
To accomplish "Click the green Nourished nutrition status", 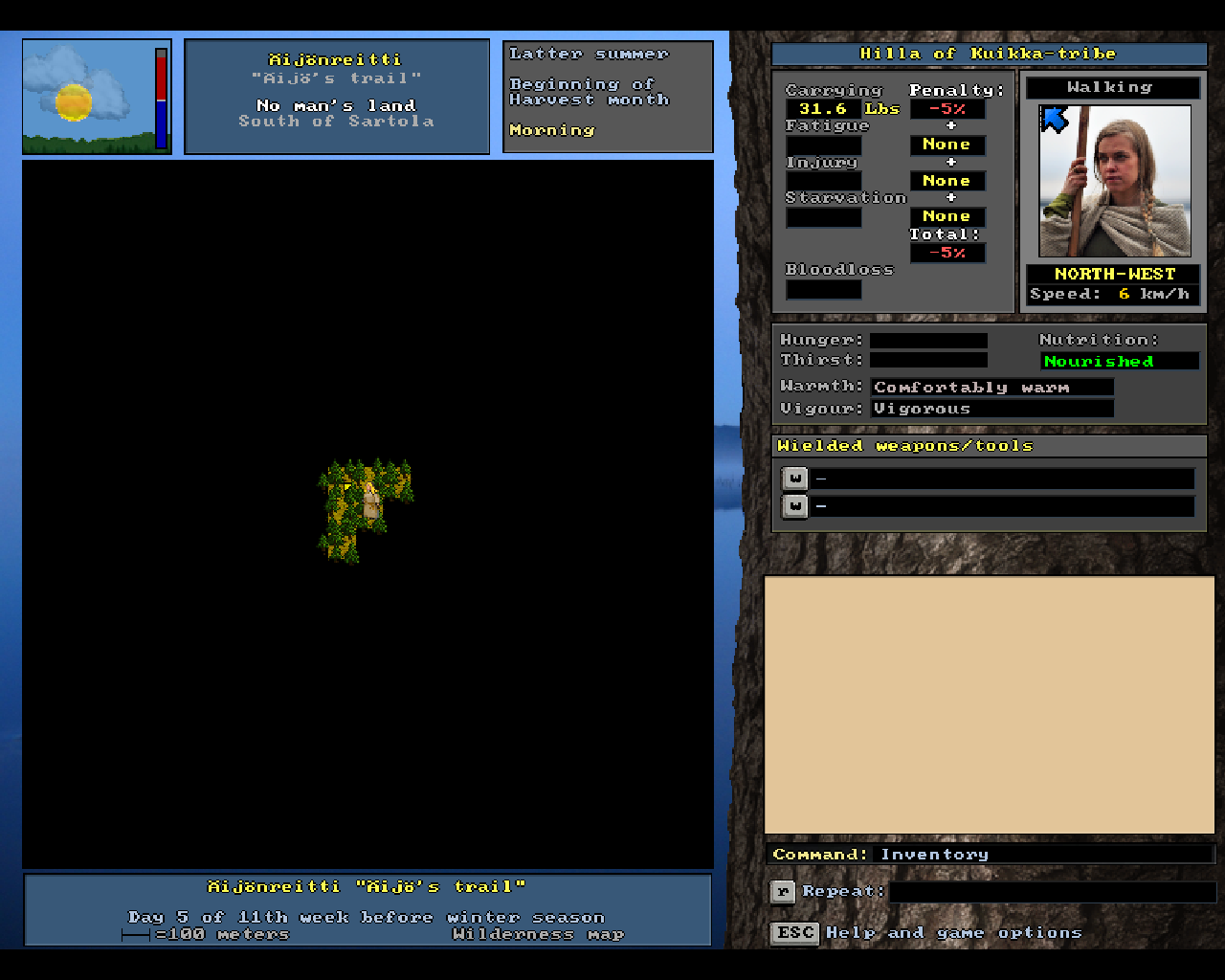I will [x=1119, y=361].
